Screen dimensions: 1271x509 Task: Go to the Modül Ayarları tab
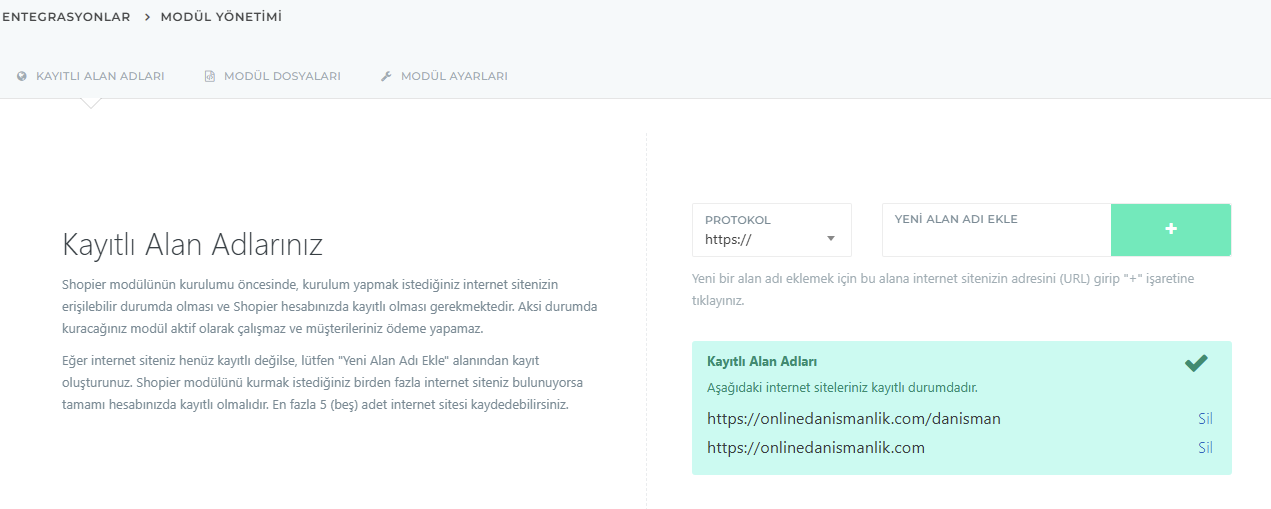(x=454, y=76)
